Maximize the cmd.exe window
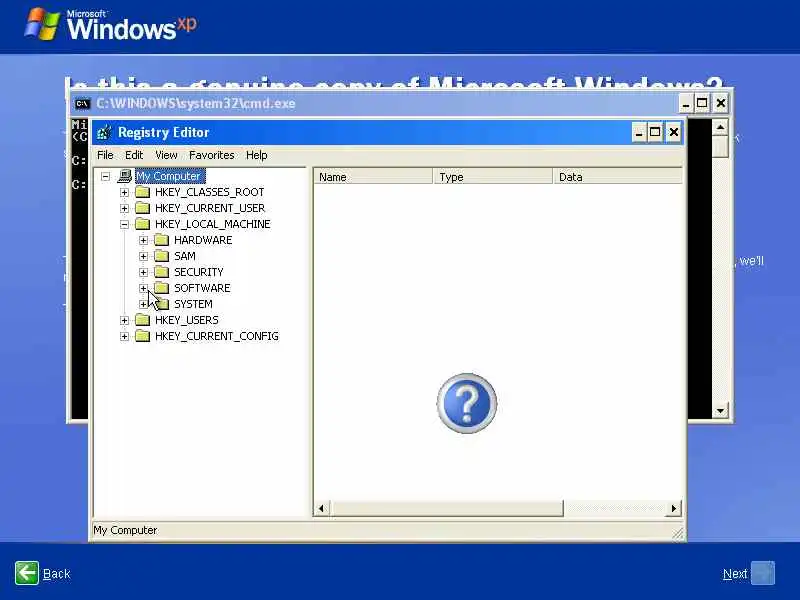This screenshot has height=600, width=800. coord(702,104)
